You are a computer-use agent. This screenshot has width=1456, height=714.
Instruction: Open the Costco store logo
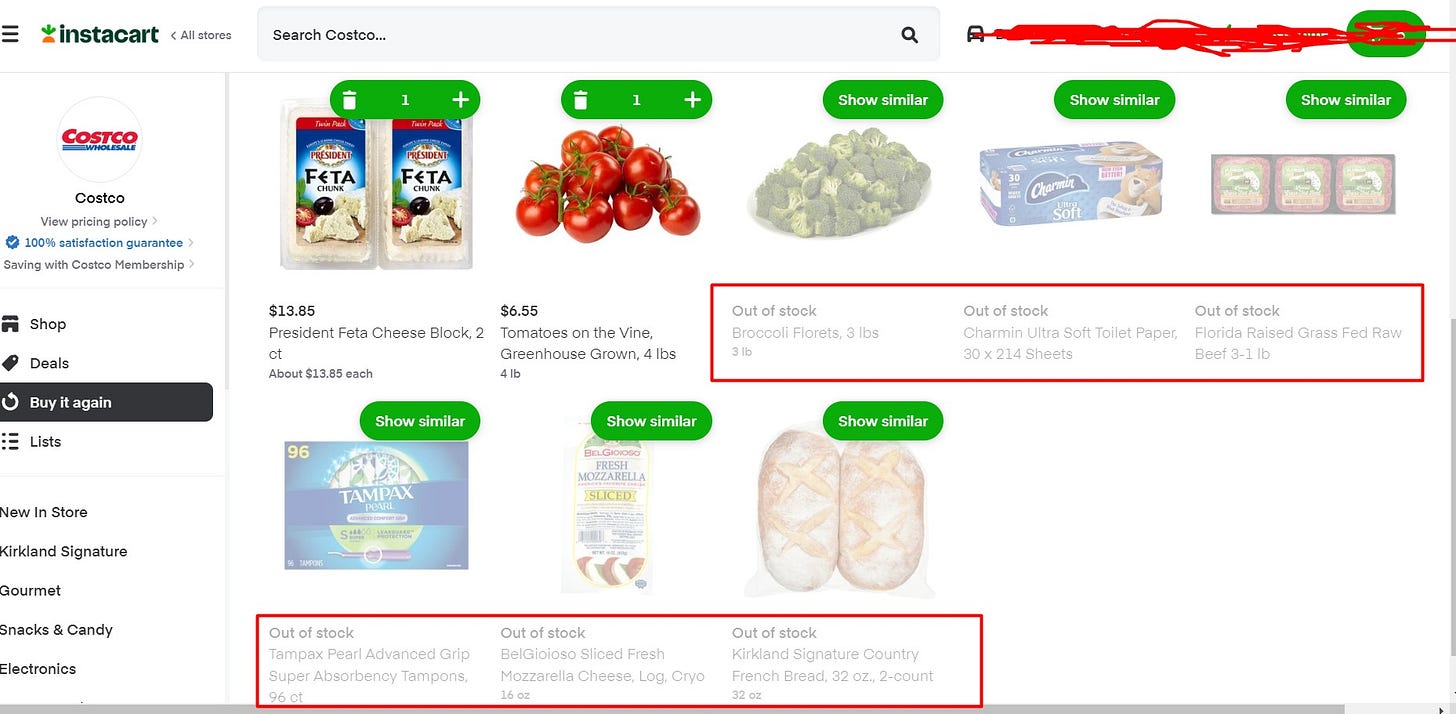[100, 139]
